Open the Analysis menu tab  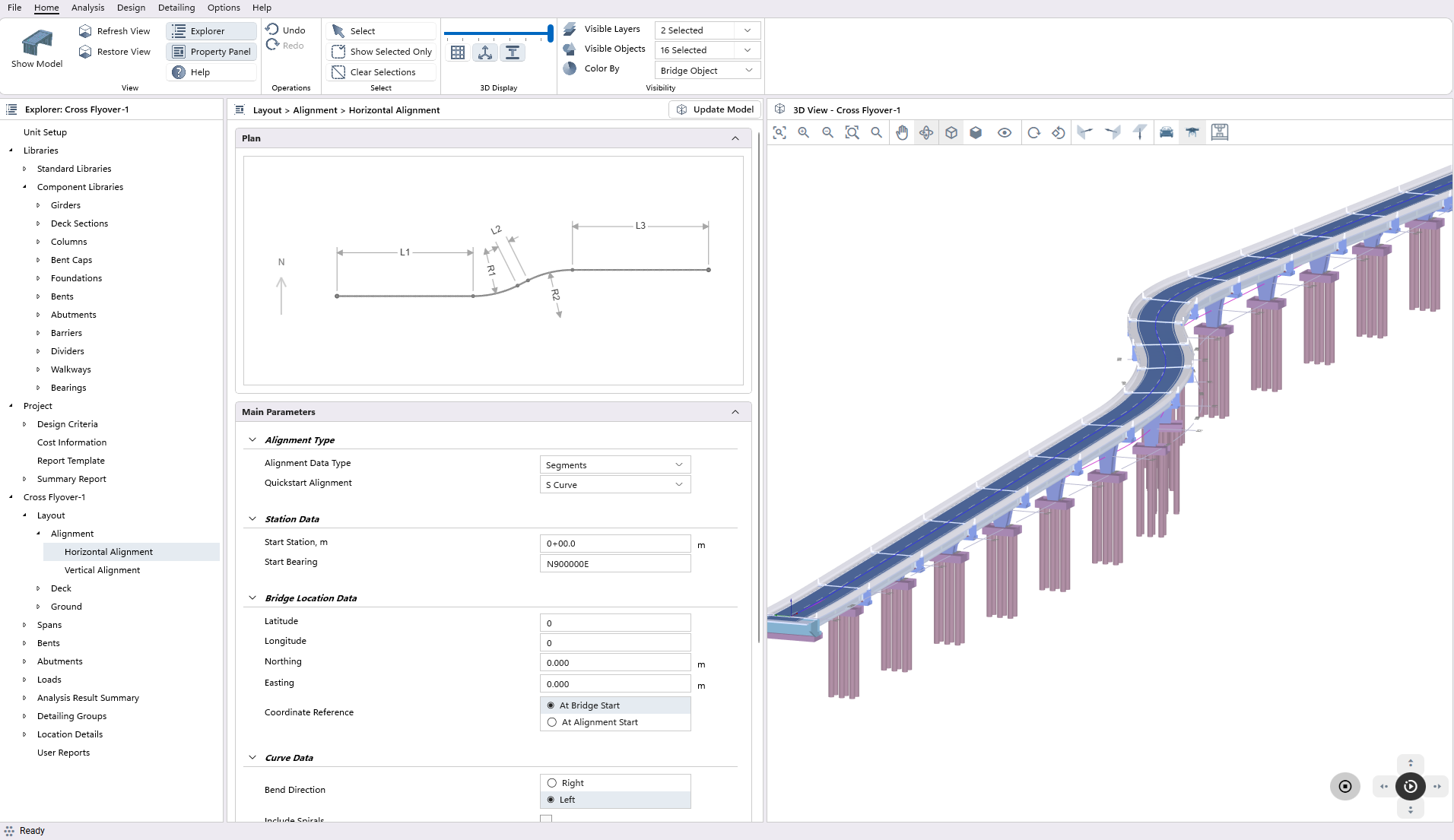point(87,8)
